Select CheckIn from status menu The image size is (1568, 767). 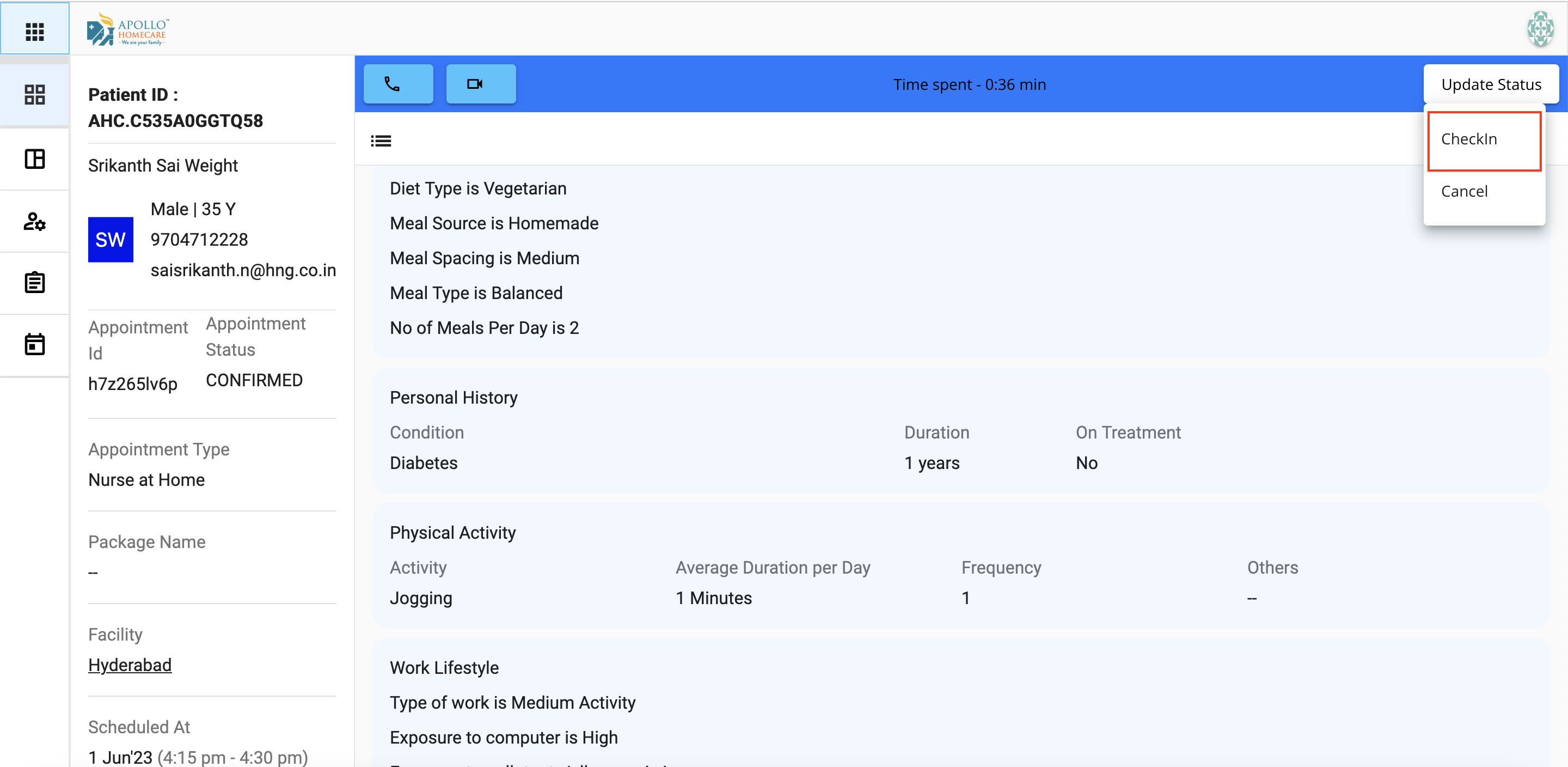pyautogui.click(x=1468, y=139)
